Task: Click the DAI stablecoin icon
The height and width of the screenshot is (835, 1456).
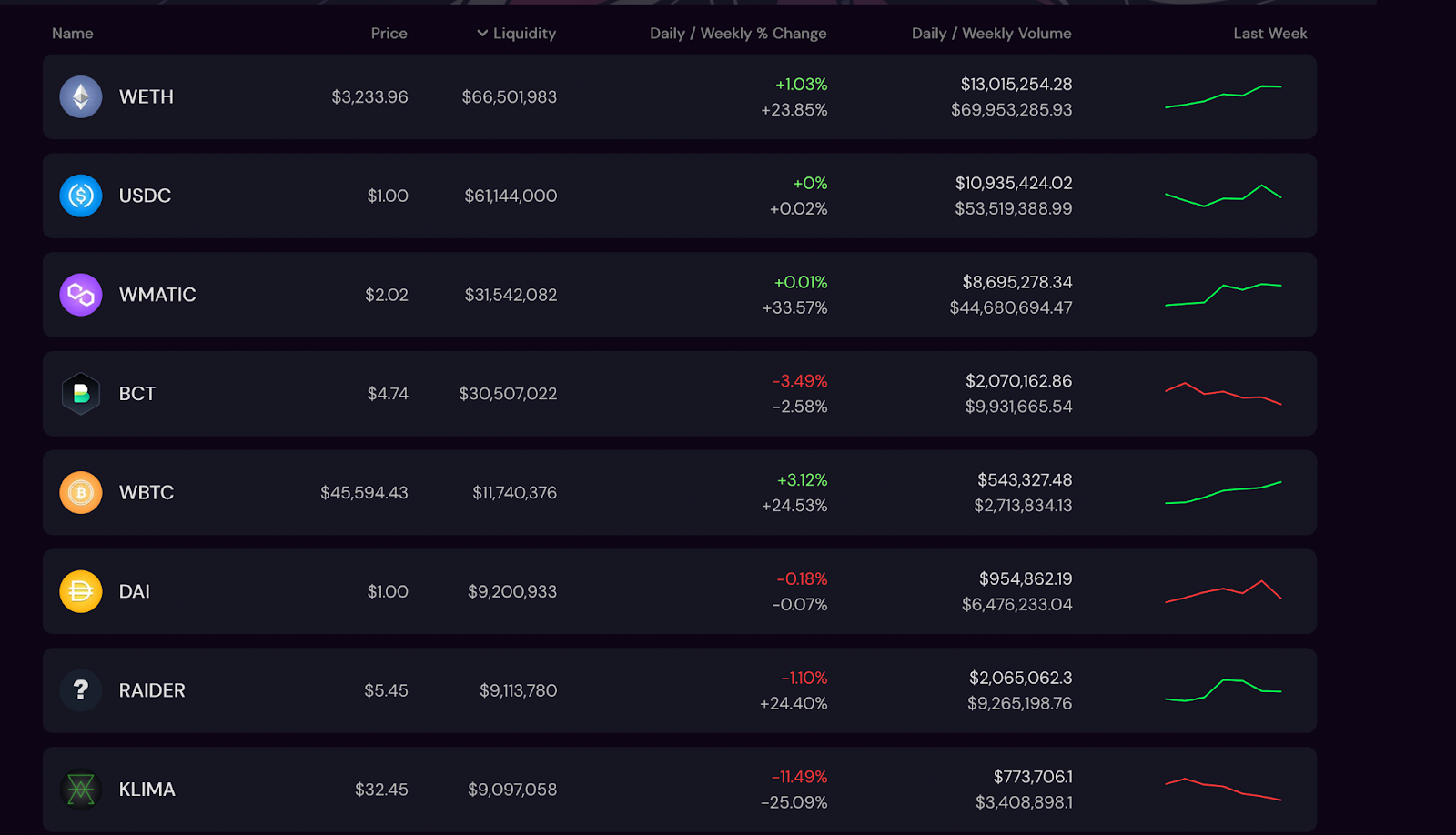Action: click(x=81, y=591)
